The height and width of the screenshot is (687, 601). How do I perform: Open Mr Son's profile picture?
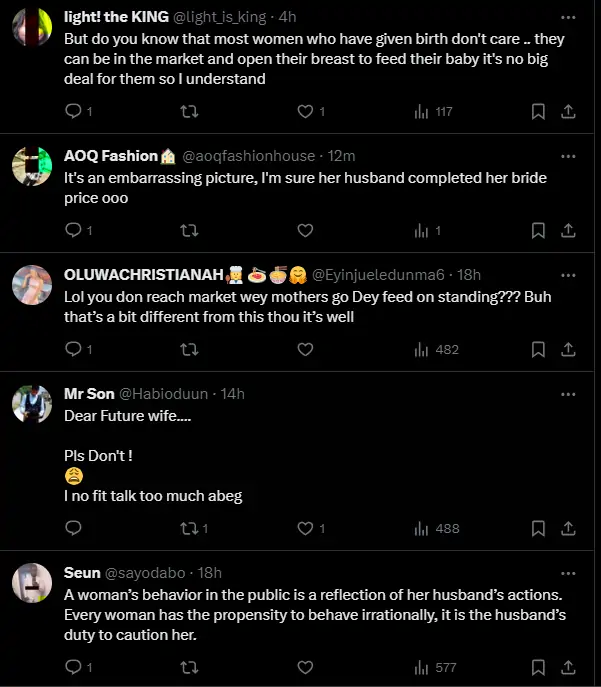pyautogui.click(x=32, y=404)
